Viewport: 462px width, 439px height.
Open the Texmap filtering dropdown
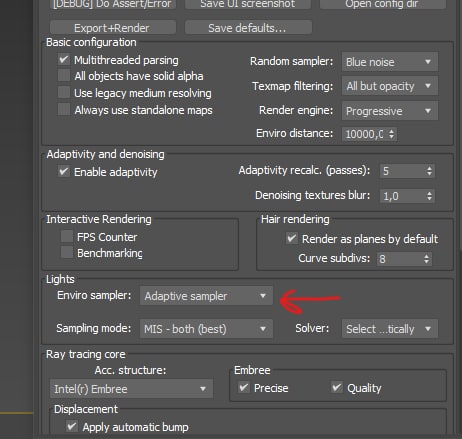point(390,86)
